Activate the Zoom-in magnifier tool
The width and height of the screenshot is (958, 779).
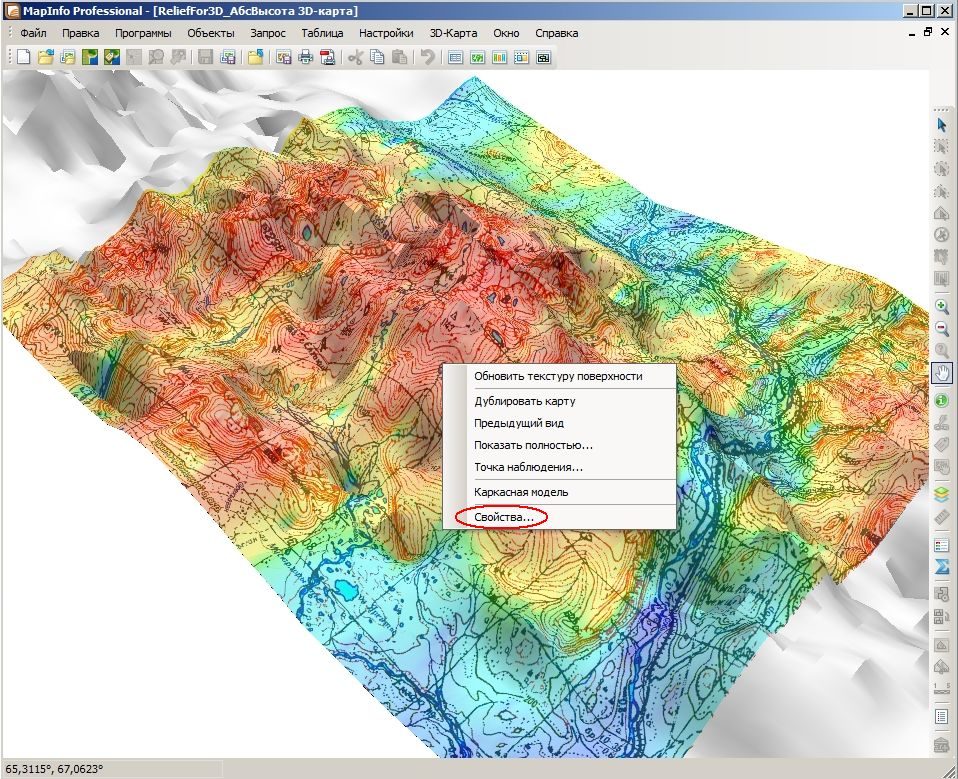(x=942, y=306)
